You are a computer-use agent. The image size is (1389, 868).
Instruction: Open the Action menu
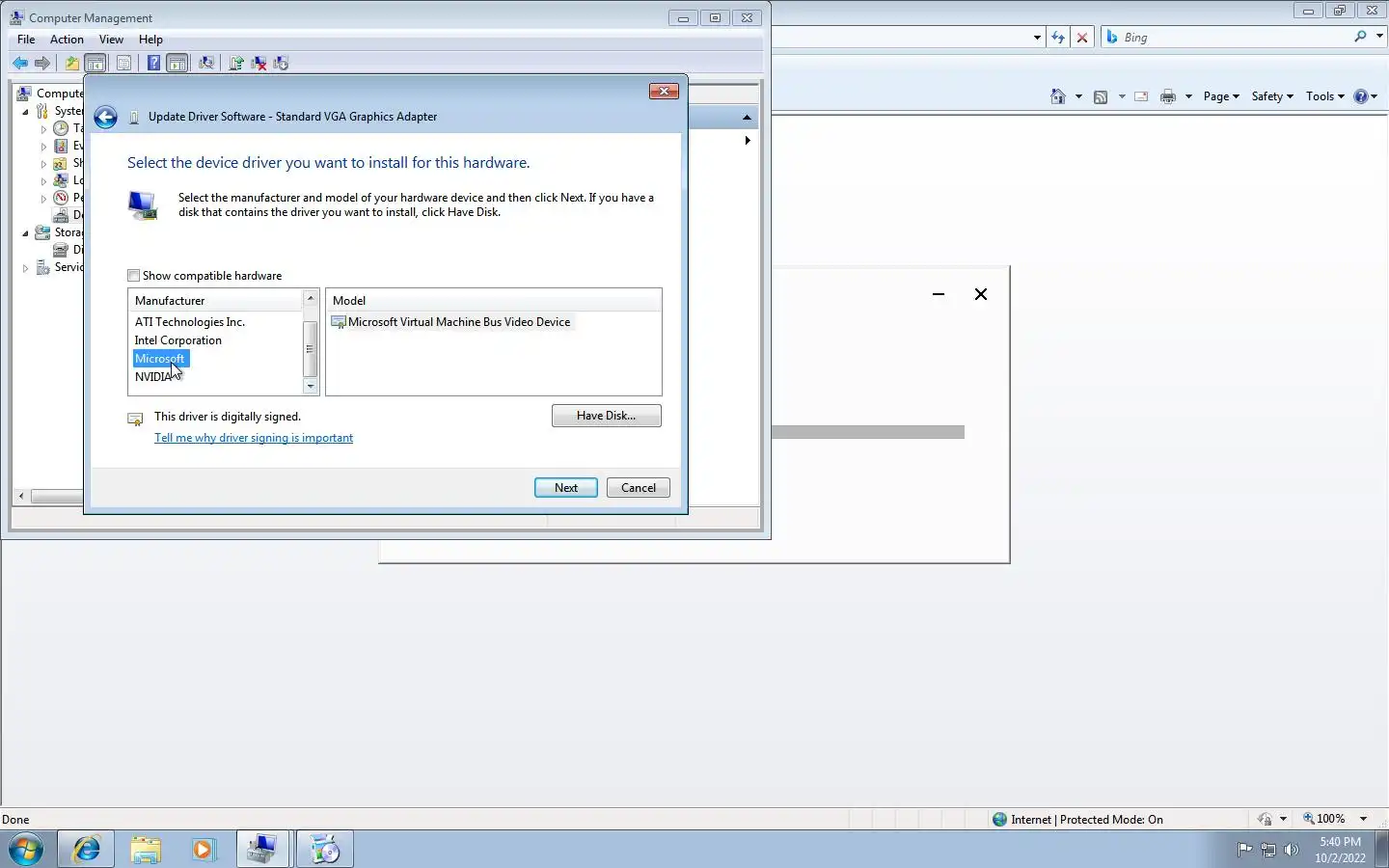click(67, 40)
